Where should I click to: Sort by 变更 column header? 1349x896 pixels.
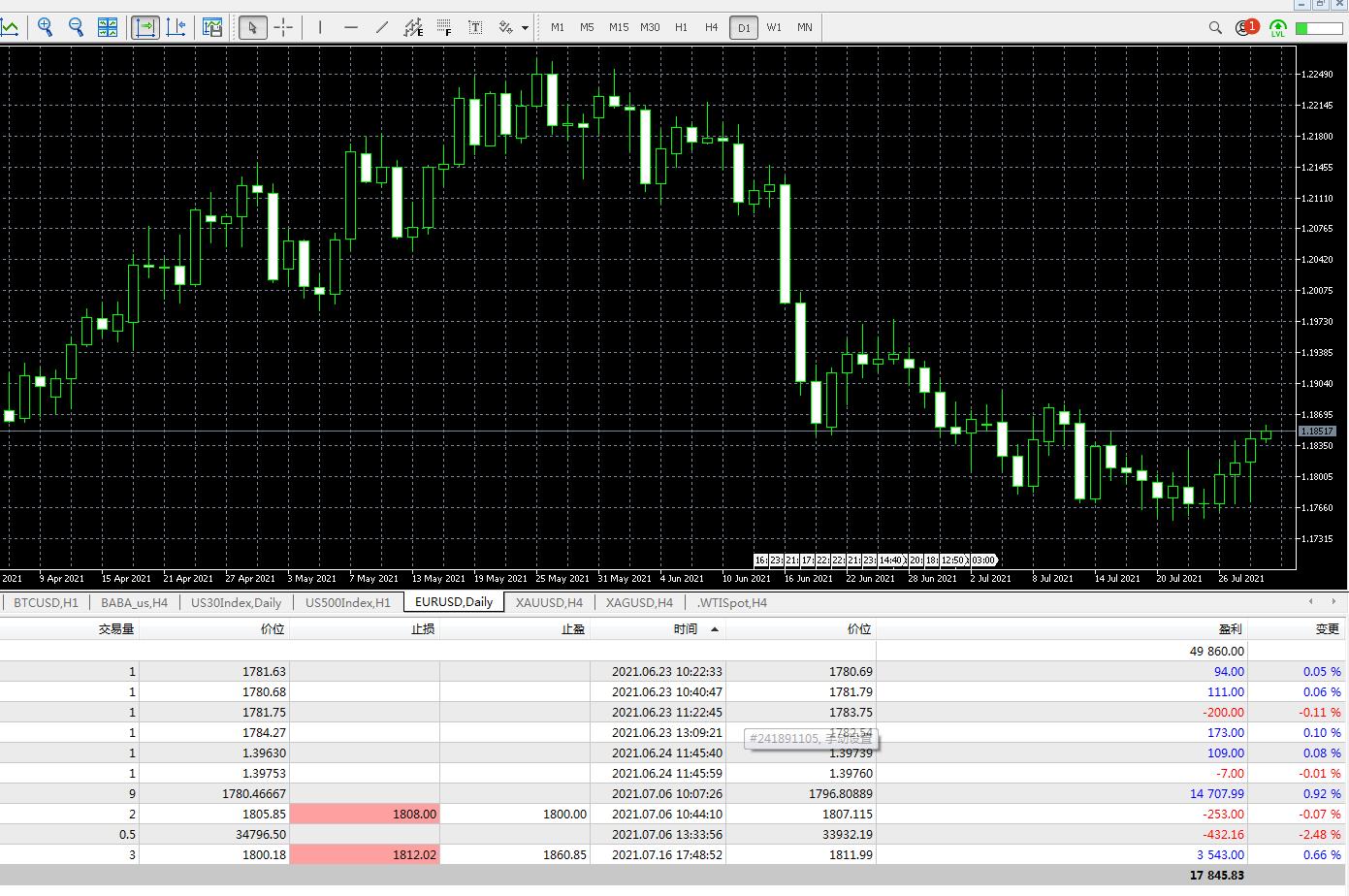(x=1297, y=628)
